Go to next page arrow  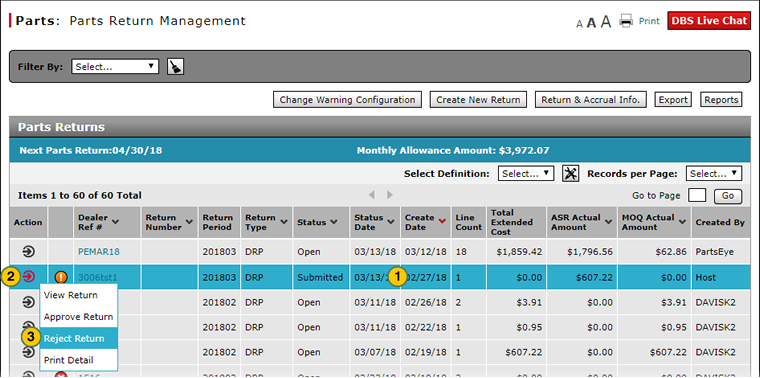pyautogui.click(x=389, y=195)
